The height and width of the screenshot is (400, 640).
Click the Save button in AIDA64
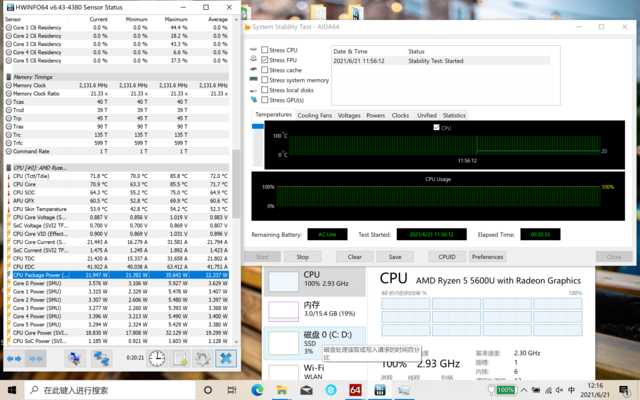tap(395, 257)
